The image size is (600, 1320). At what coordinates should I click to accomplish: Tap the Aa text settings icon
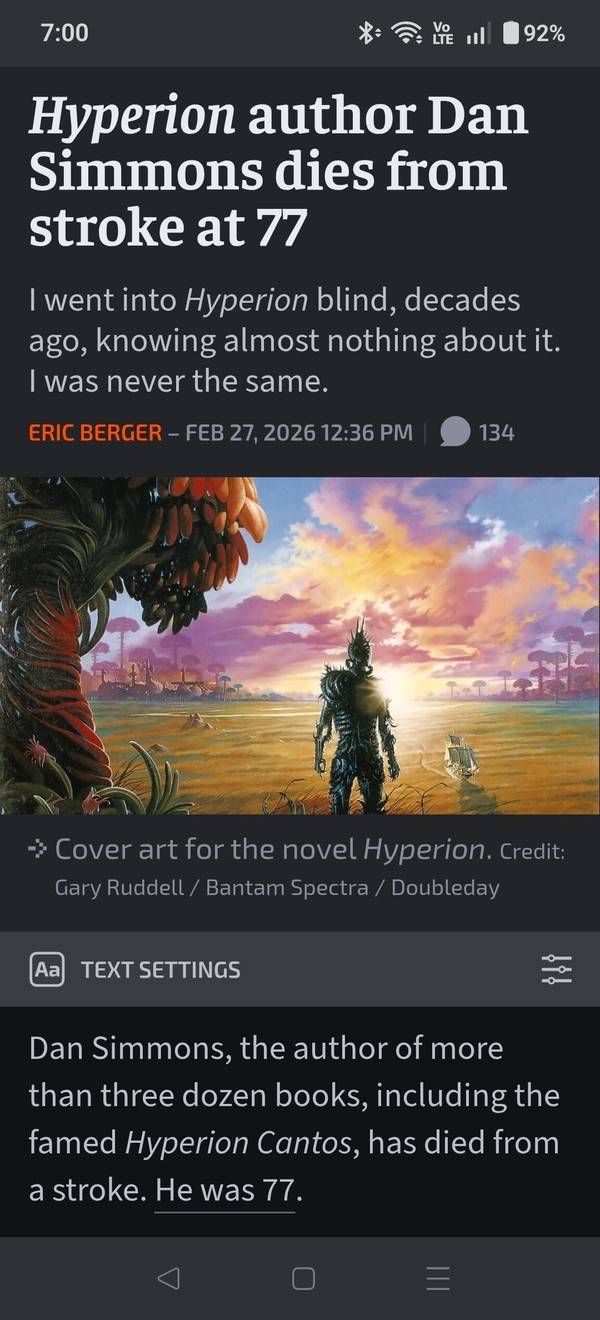coord(47,969)
